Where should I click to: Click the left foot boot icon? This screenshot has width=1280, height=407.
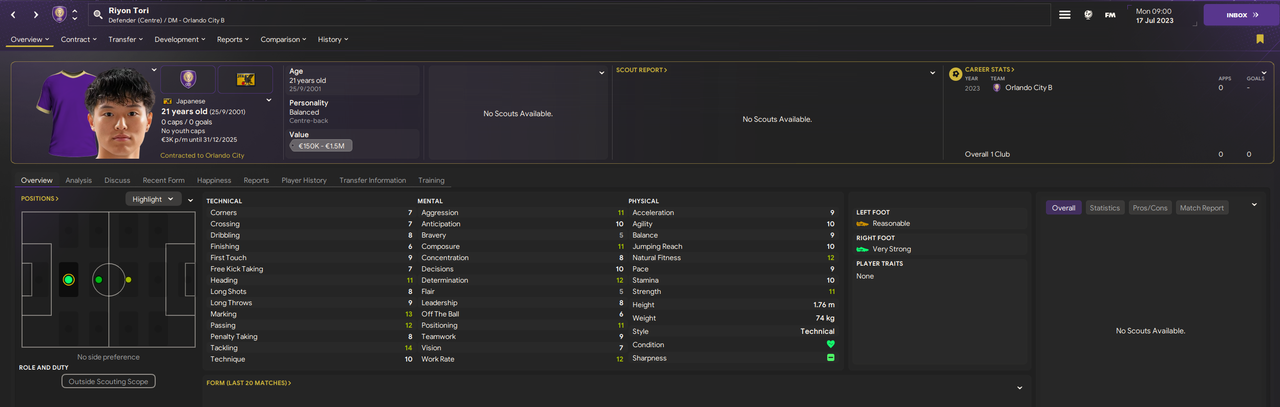tap(863, 224)
